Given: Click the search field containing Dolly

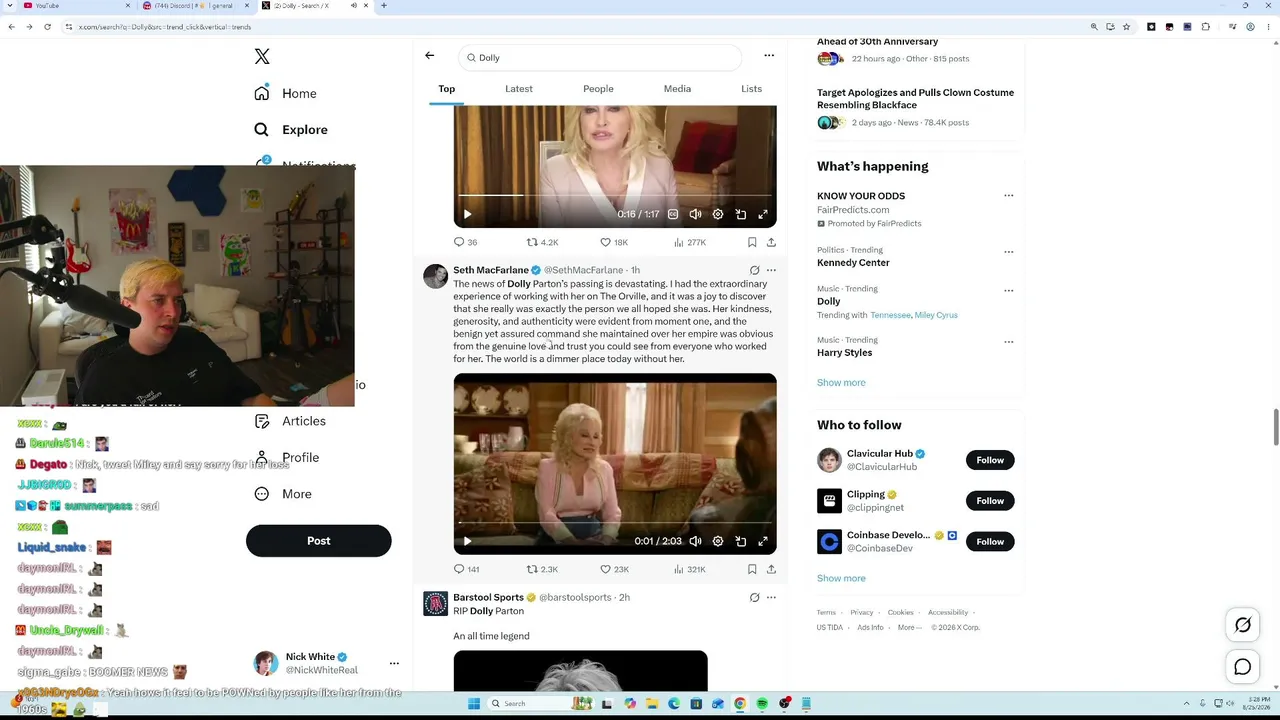Looking at the screenshot, I should pyautogui.click(x=600, y=57).
